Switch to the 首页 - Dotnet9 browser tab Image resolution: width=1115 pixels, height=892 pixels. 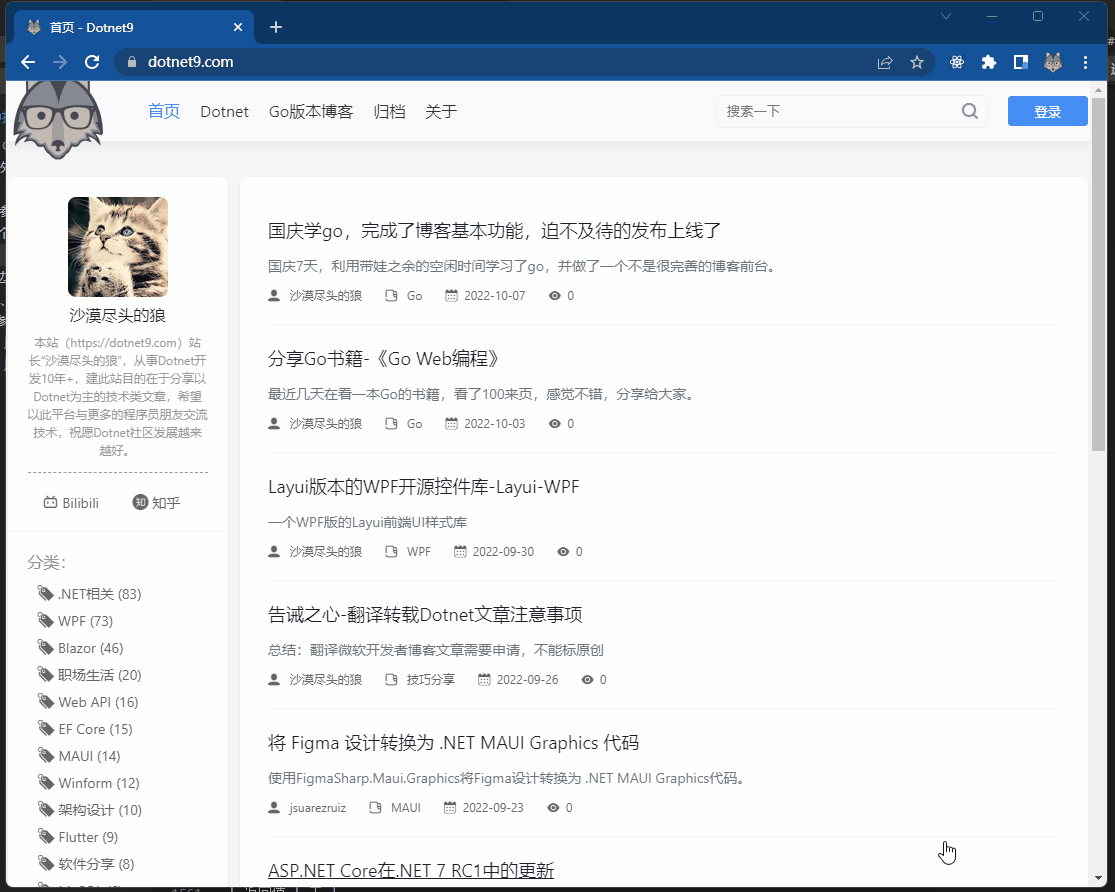134,27
